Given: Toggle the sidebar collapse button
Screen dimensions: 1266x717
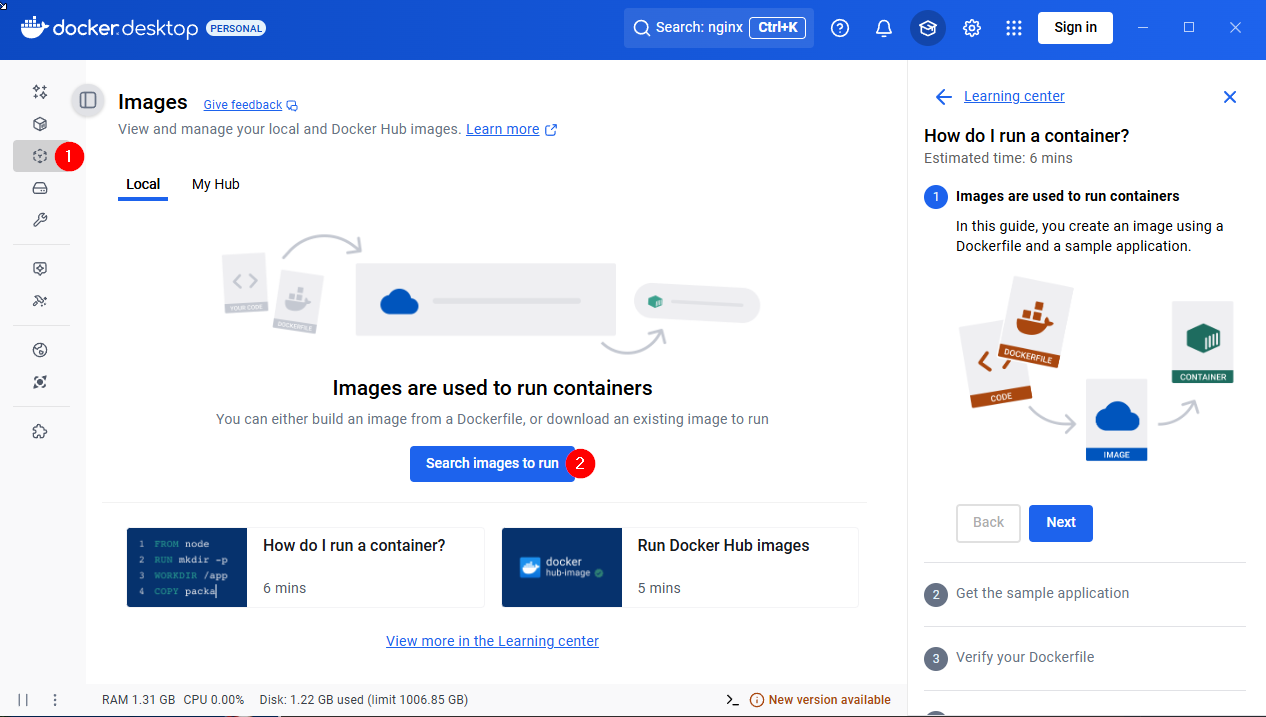Looking at the screenshot, I should tap(88, 100).
